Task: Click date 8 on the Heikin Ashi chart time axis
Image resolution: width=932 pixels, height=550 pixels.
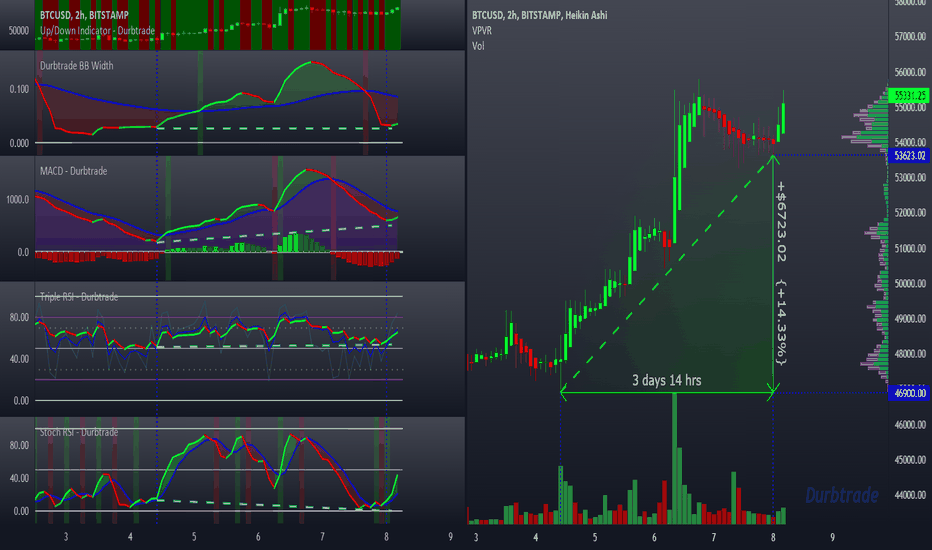Action: (x=773, y=537)
